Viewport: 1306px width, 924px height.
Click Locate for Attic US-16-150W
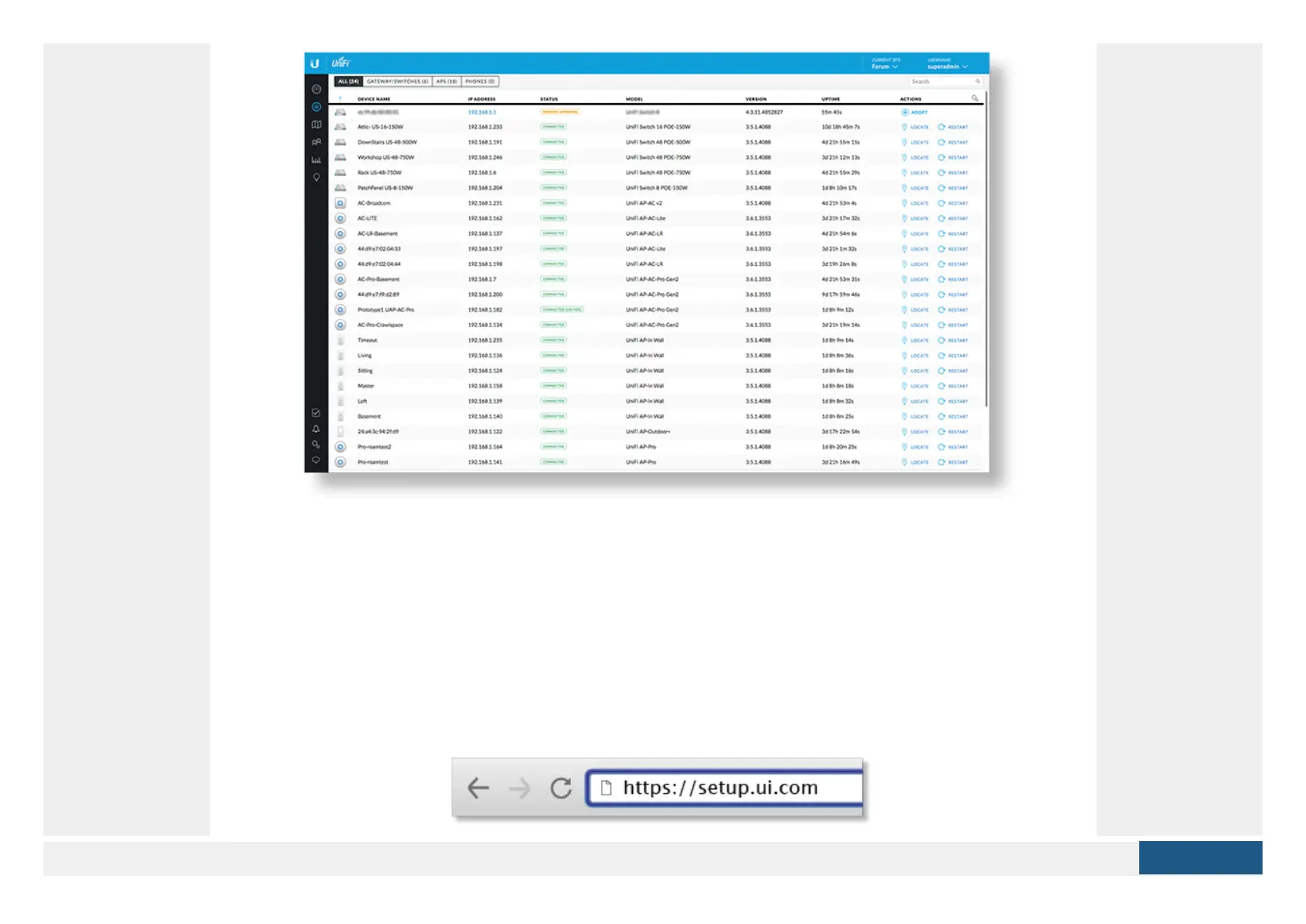point(915,127)
